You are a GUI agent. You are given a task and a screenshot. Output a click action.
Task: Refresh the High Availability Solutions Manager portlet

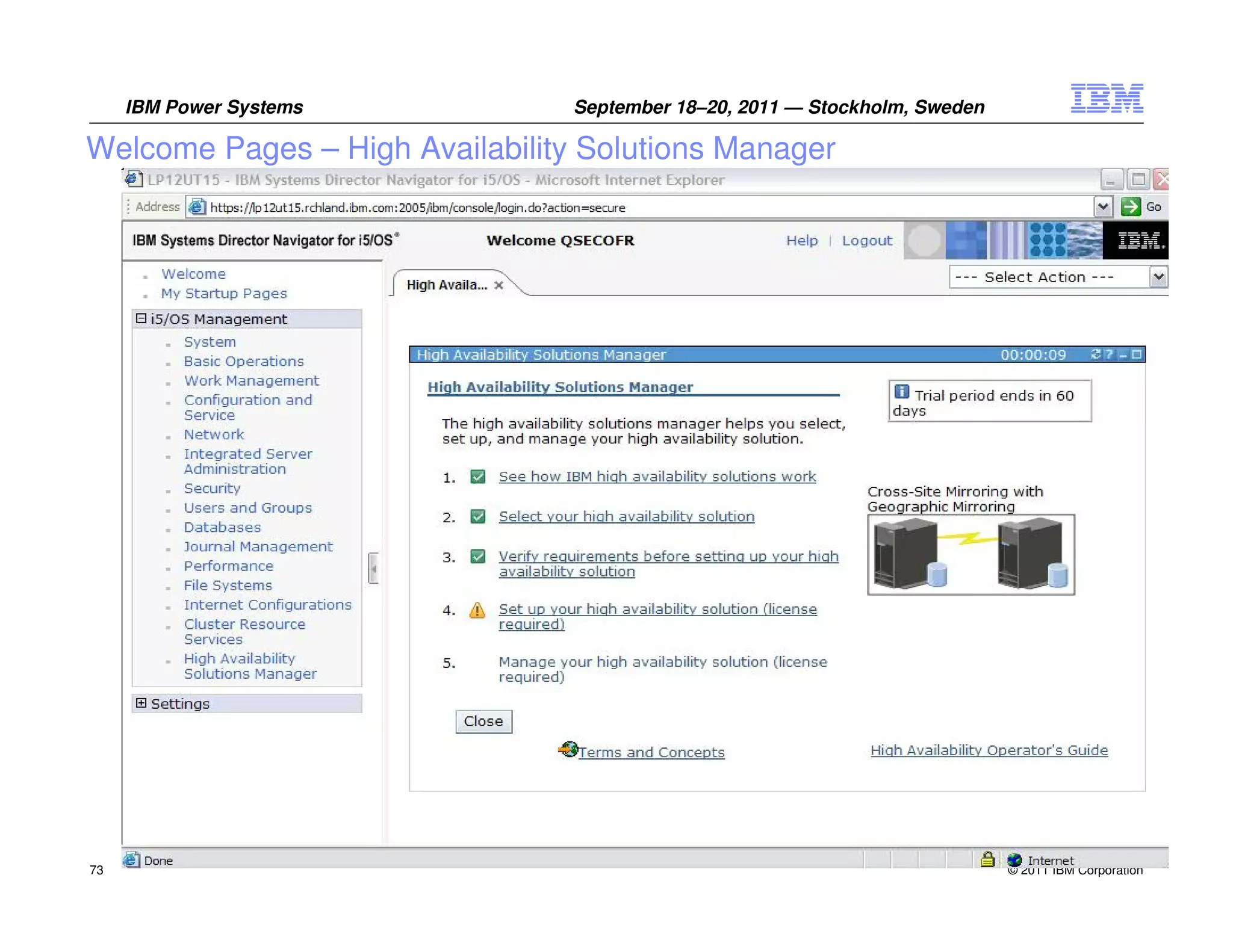(1096, 354)
